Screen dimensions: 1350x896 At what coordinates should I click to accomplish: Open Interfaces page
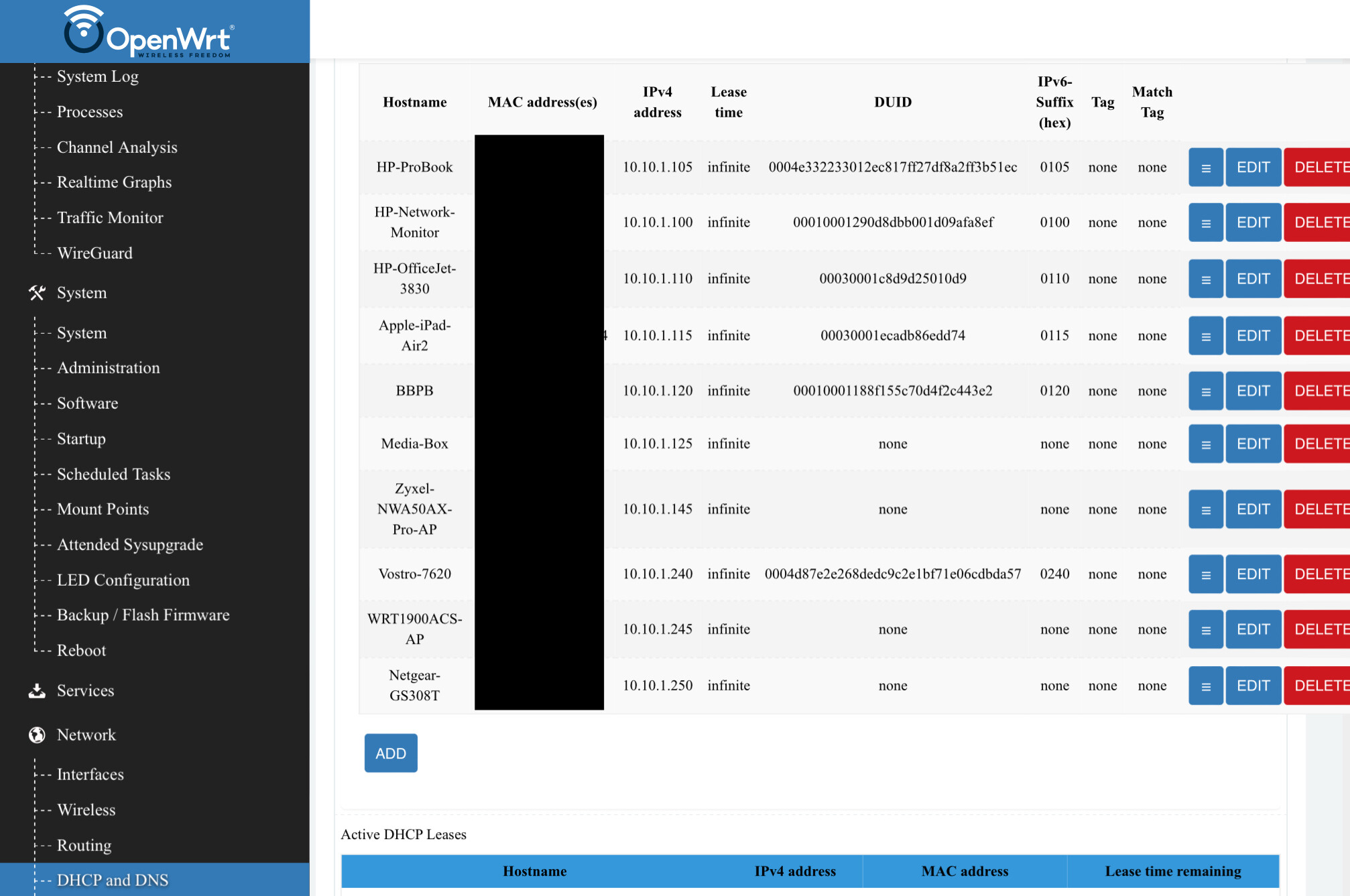pyautogui.click(x=90, y=775)
